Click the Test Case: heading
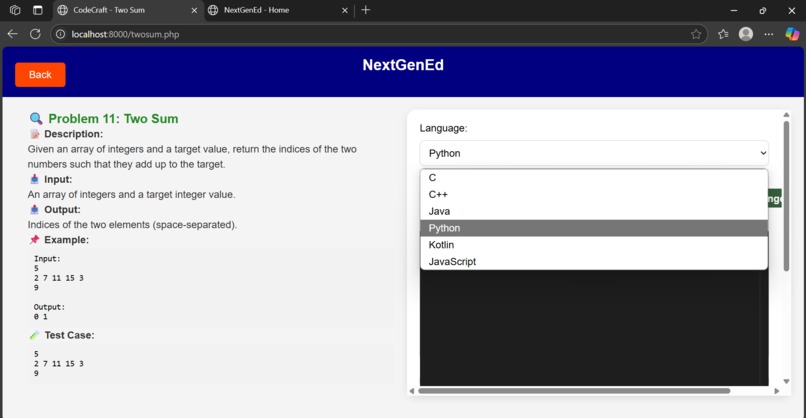The height and width of the screenshot is (418, 806). [x=69, y=335]
